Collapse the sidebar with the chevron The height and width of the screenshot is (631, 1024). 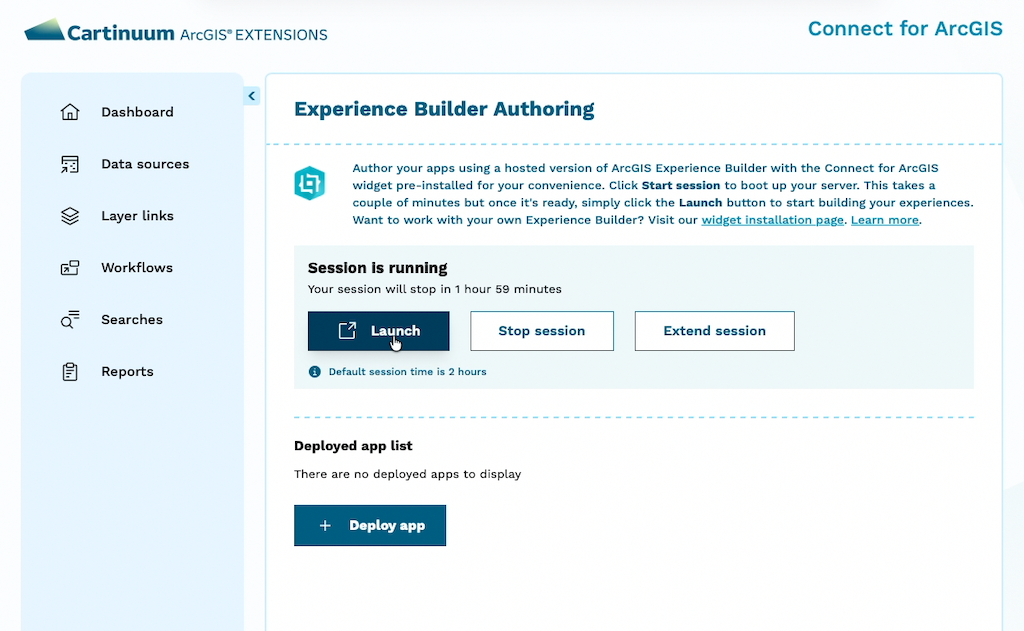[251, 95]
